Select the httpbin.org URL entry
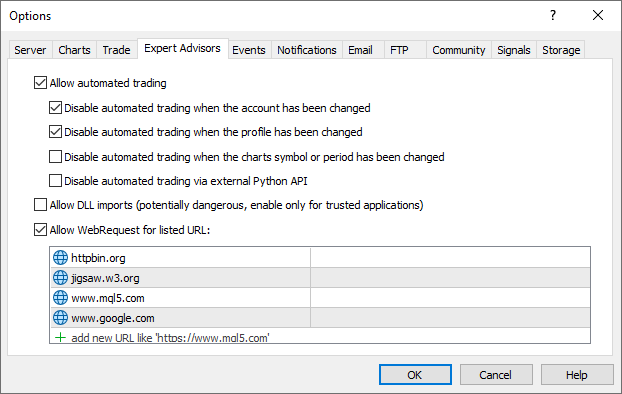Image resolution: width=622 pixels, height=394 pixels. pyautogui.click(x=320, y=258)
